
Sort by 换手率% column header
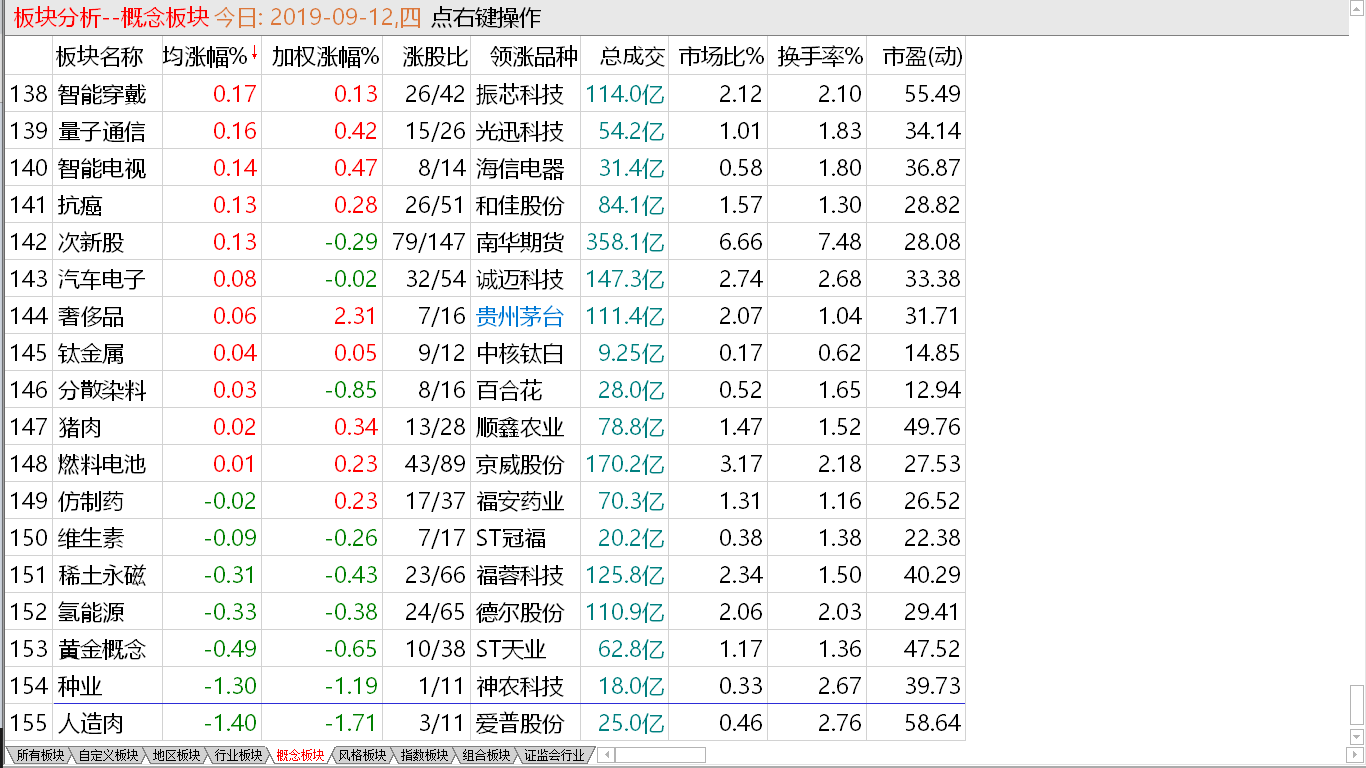pyautogui.click(x=820, y=56)
